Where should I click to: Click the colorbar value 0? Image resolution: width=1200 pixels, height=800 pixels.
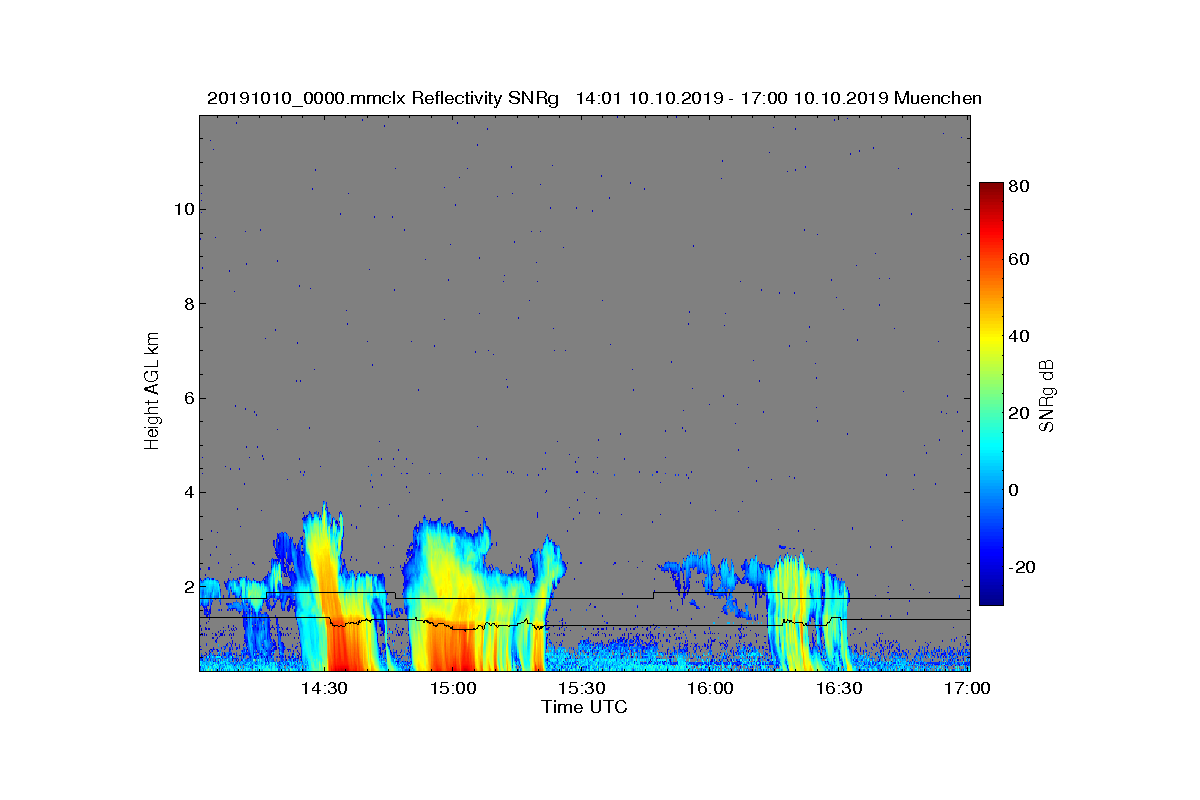tap(1014, 490)
